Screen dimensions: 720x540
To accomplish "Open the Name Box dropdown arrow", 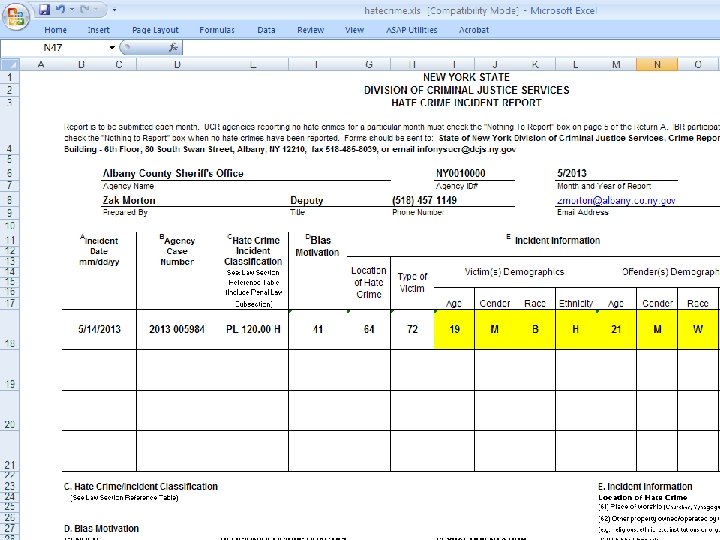I will pos(112,47).
